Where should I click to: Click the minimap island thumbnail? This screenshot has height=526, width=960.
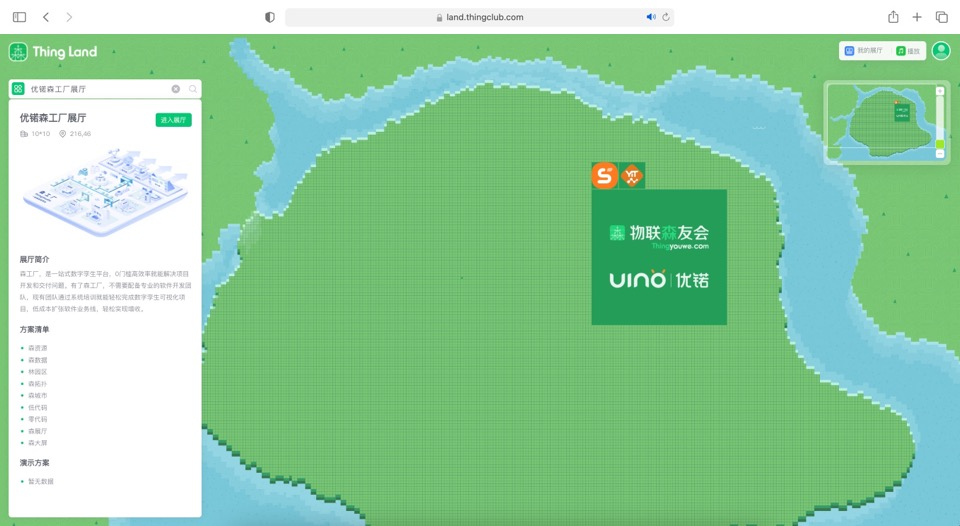click(x=882, y=122)
